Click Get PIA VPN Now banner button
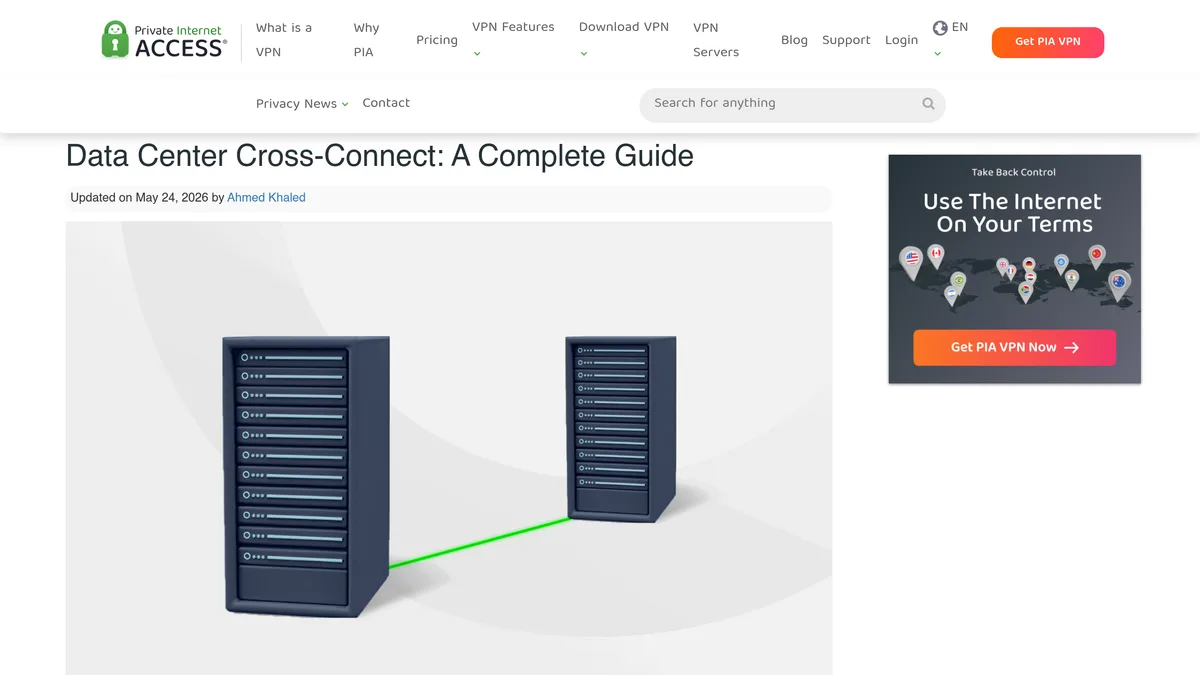1200x675 pixels. (1014, 347)
